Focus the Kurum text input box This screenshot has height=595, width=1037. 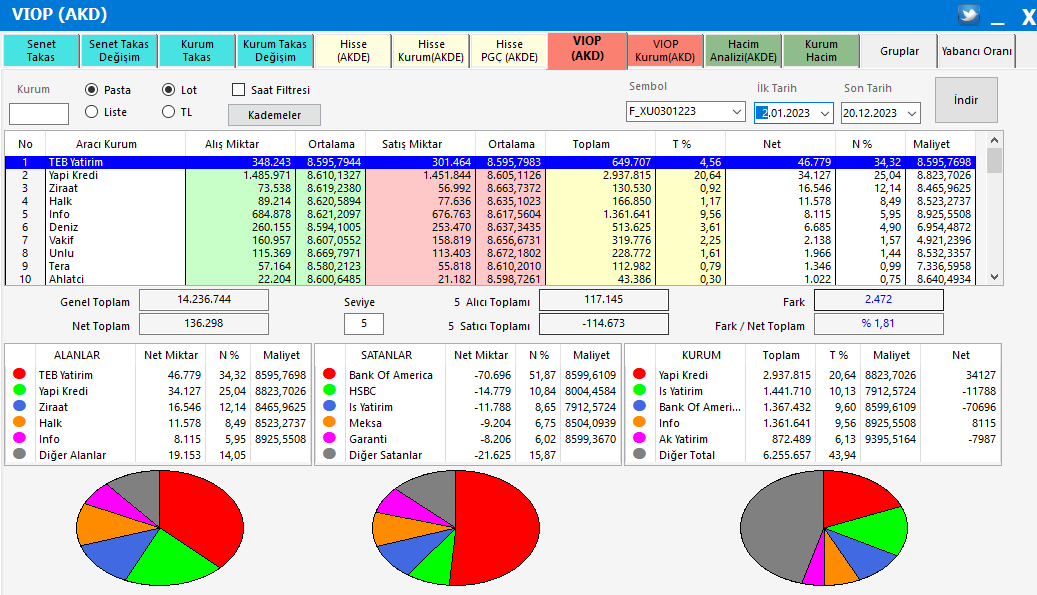click(x=39, y=114)
